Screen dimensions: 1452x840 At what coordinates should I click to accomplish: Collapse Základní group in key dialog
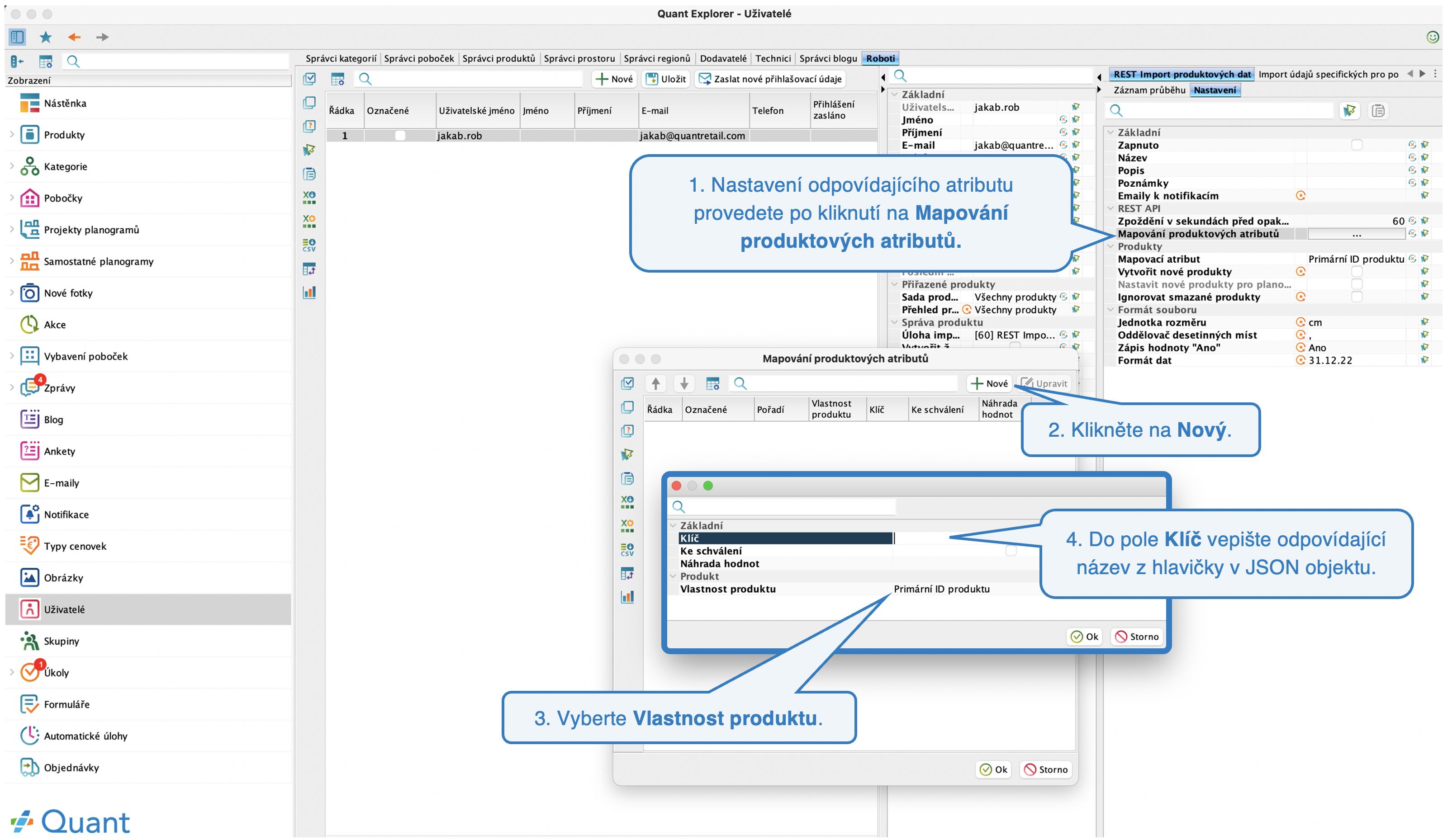coord(673,526)
